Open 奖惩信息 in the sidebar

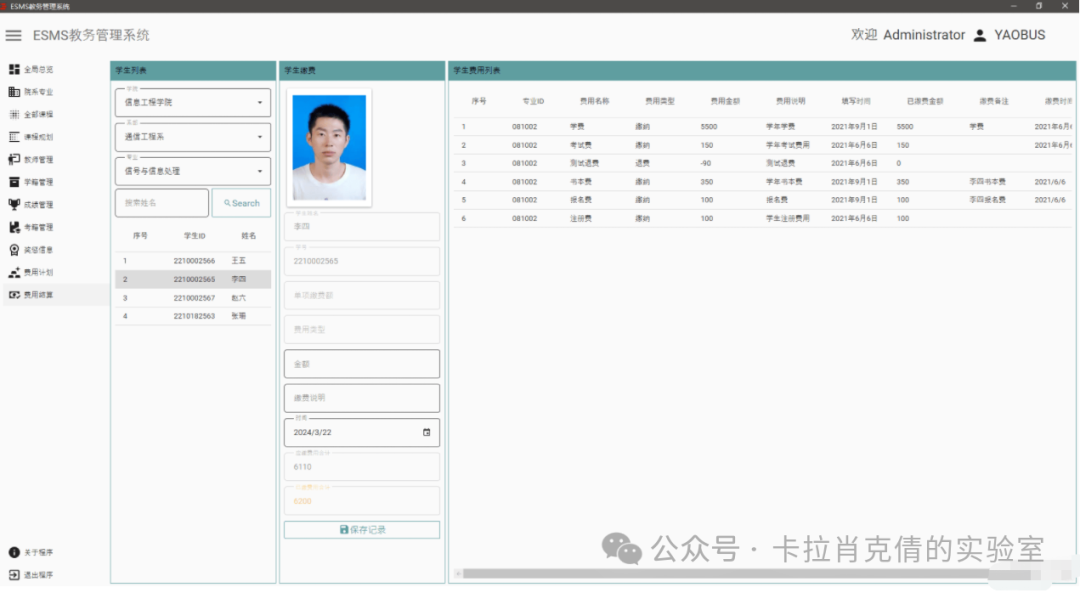(38, 250)
